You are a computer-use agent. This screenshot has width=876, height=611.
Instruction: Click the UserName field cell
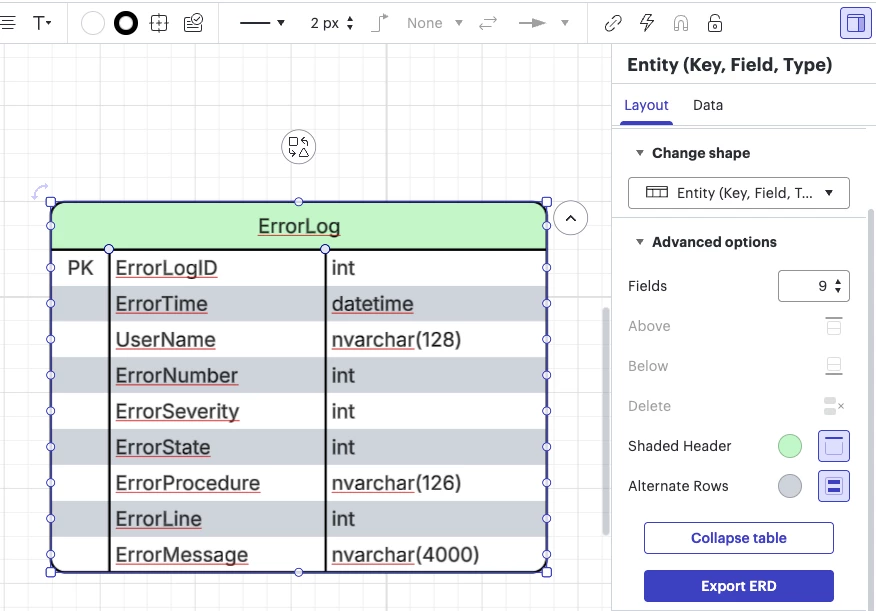click(x=217, y=339)
